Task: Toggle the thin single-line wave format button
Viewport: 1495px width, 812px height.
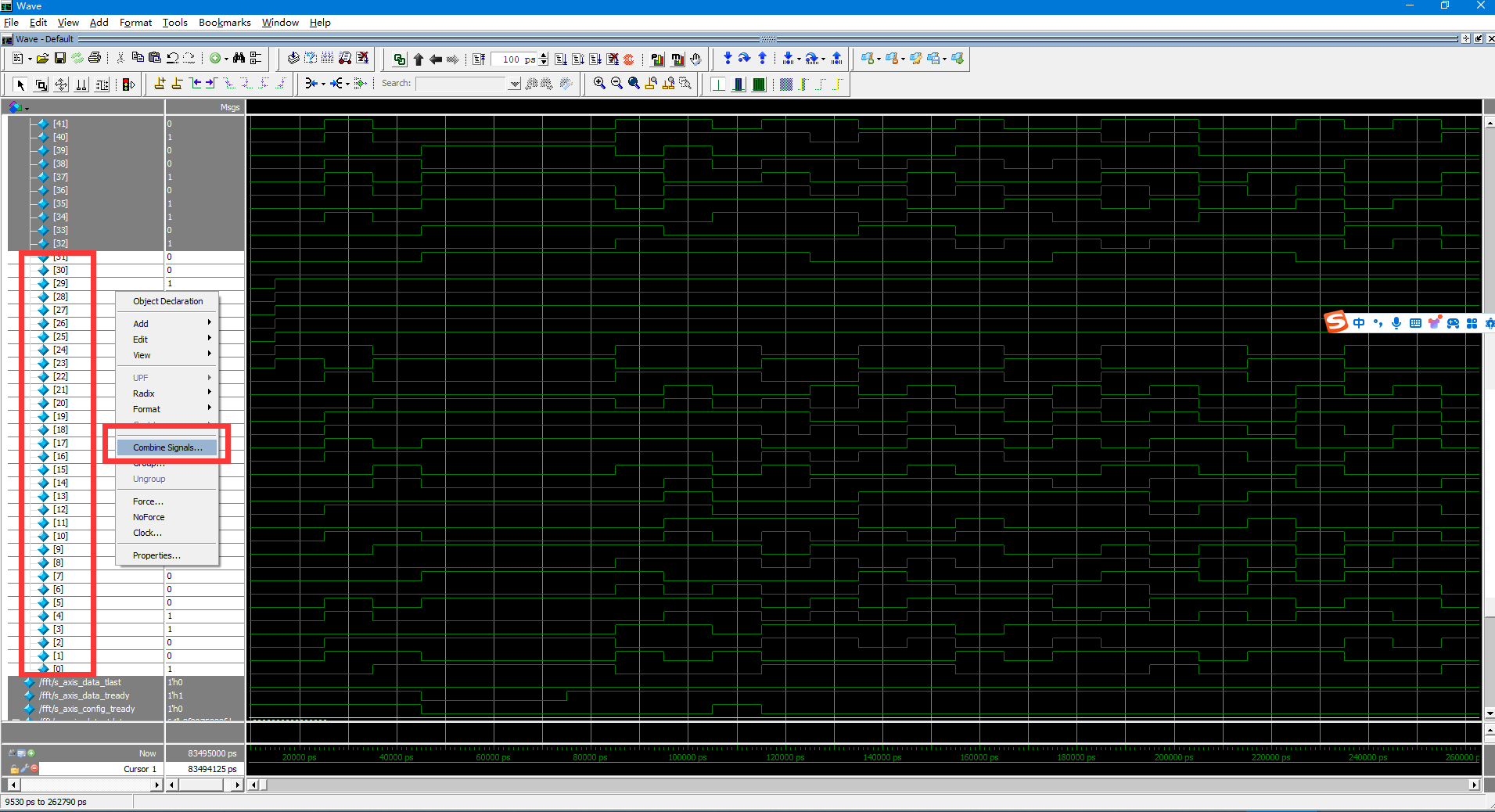Action: 718,84
